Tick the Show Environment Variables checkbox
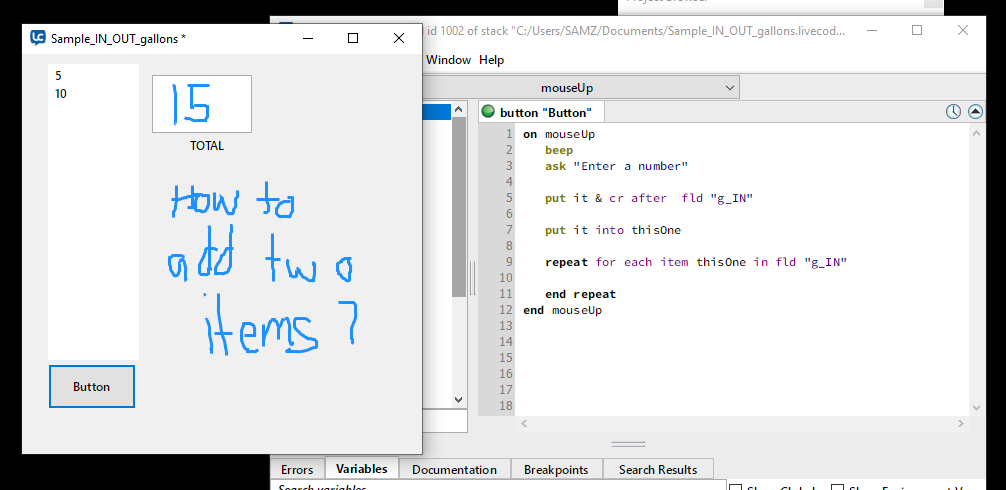This screenshot has height=490, width=1006. pyautogui.click(x=838, y=487)
